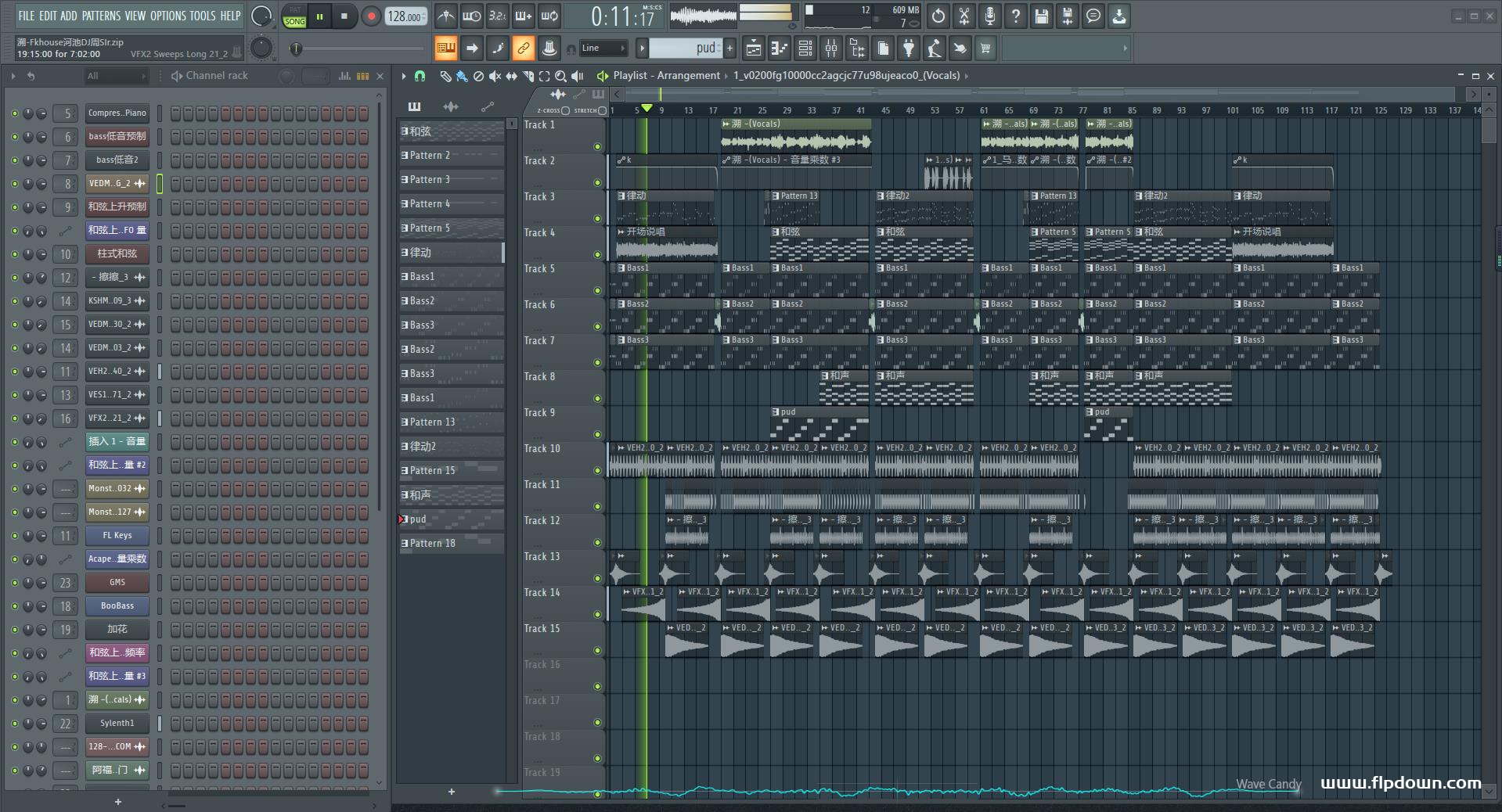Open the Channel rack view icon
This screenshot has height=812, width=1502.
(805, 49)
